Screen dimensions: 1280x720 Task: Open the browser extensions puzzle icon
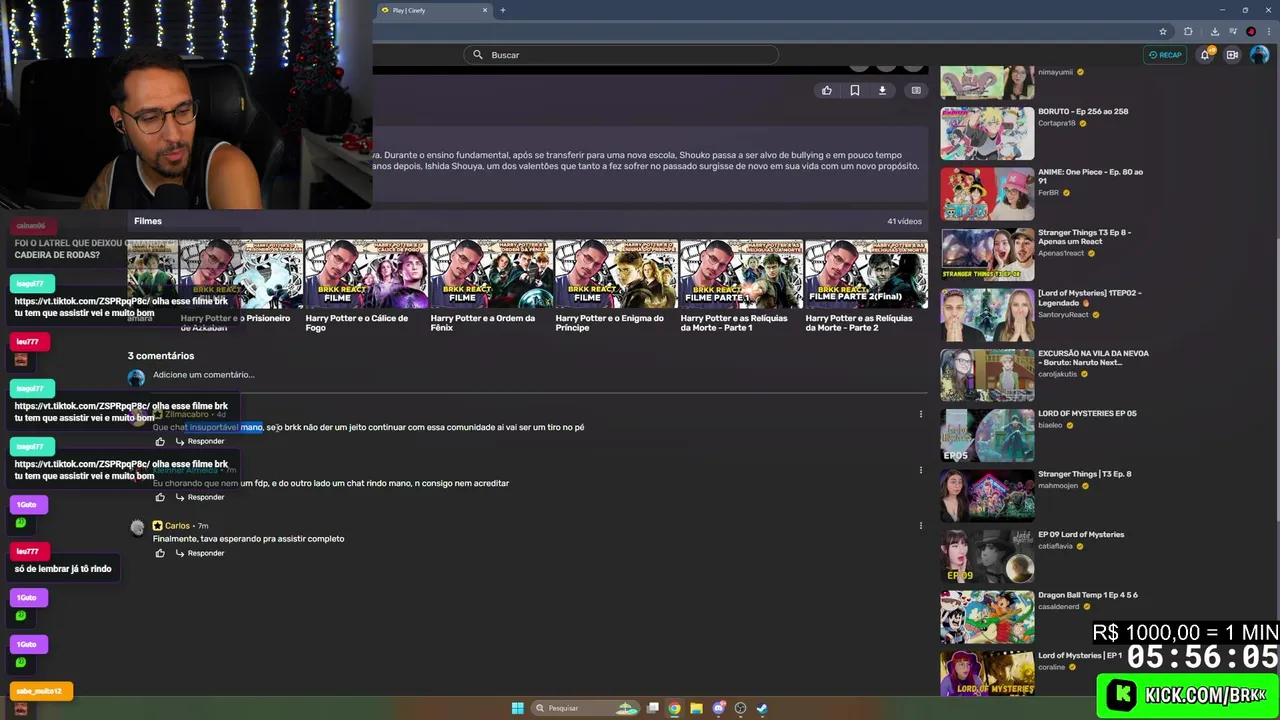[1188, 31]
